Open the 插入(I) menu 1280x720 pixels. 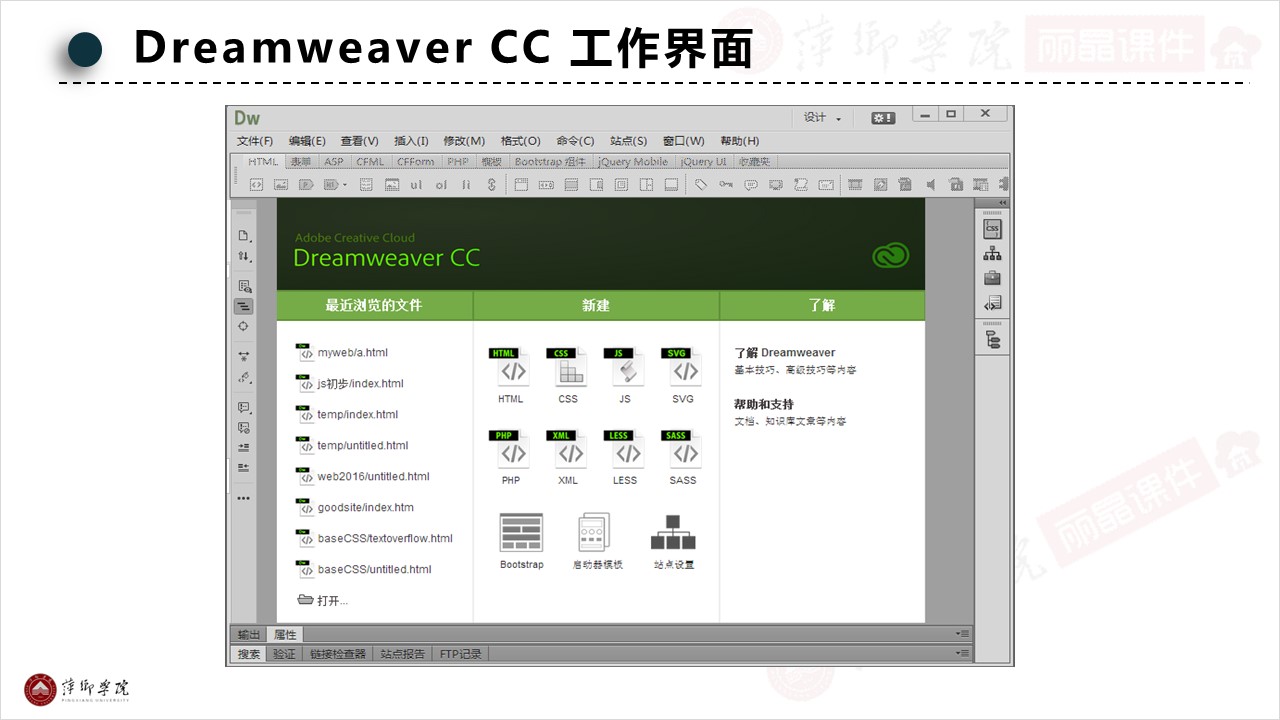coord(411,141)
